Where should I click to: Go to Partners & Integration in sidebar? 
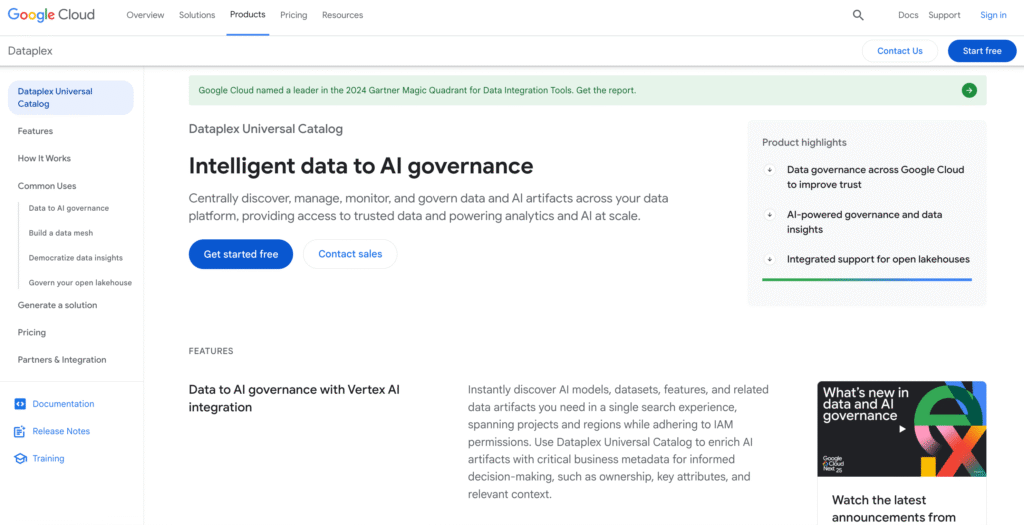[62, 360]
